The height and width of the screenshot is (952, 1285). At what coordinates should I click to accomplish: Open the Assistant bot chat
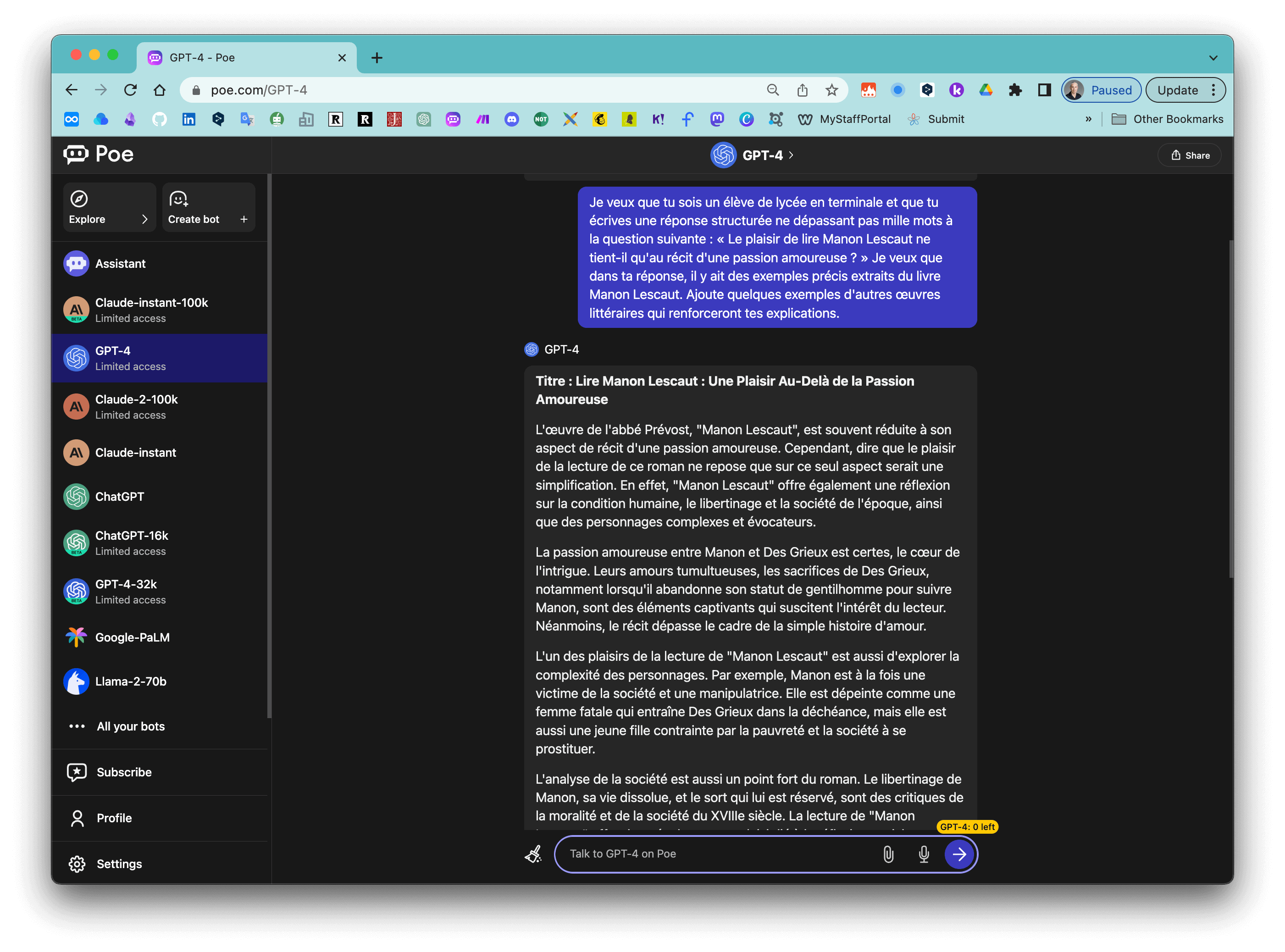[160, 264]
